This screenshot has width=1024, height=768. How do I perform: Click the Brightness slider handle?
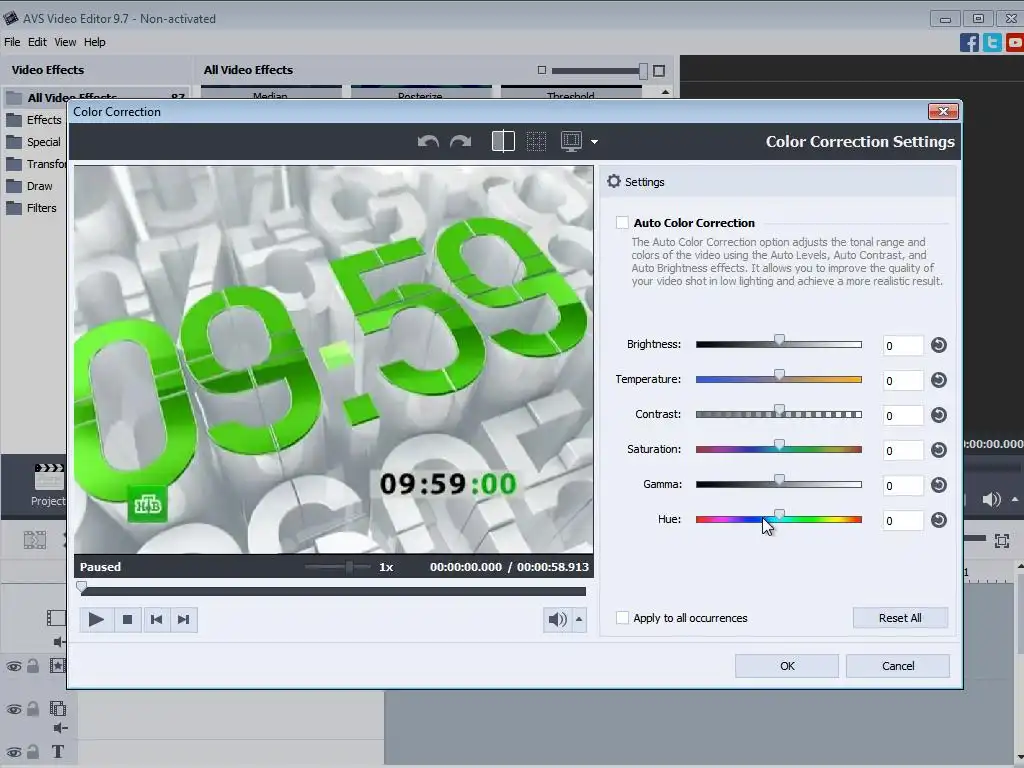[779, 341]
